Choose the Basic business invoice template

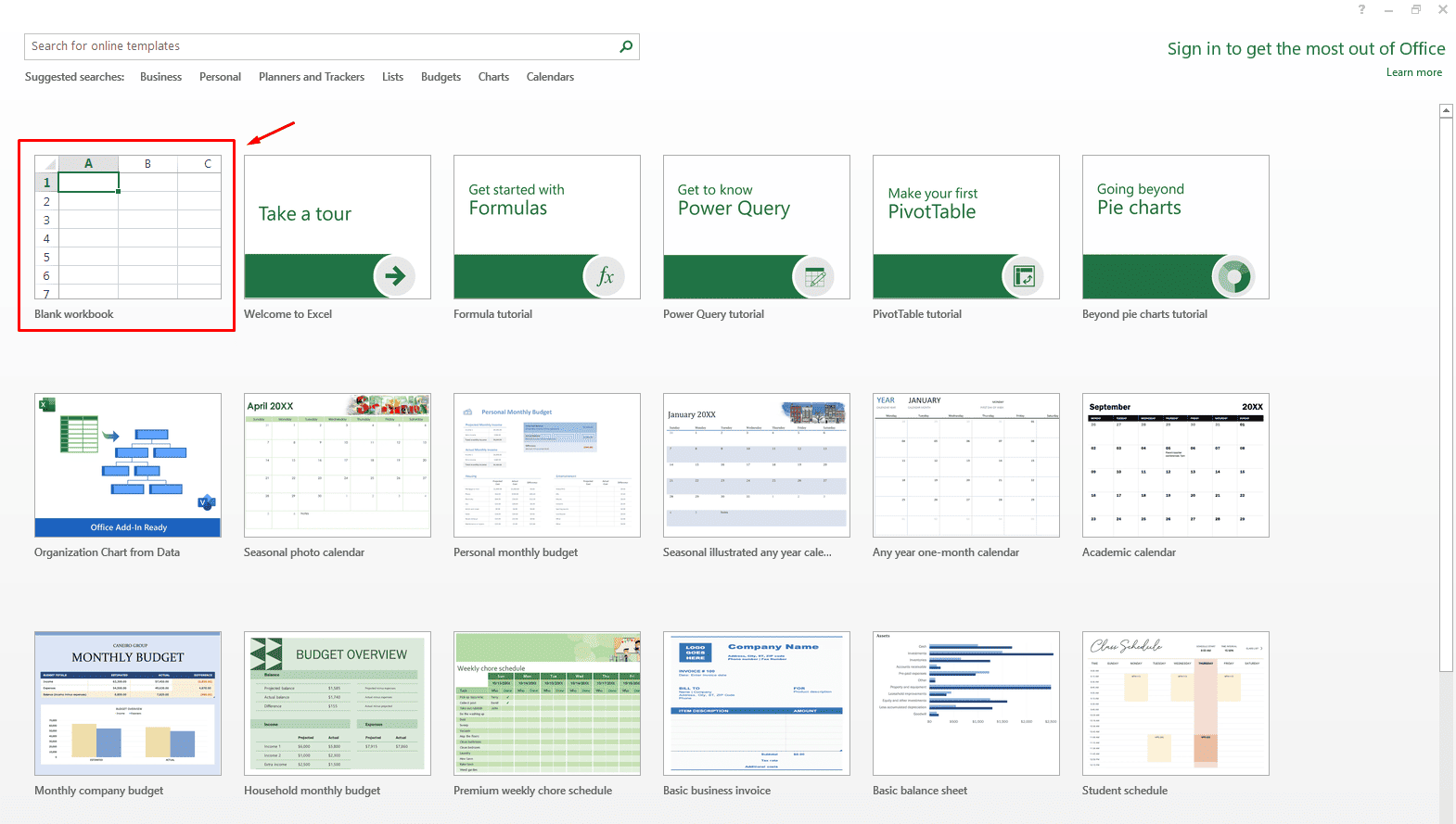tap(756, 704)
